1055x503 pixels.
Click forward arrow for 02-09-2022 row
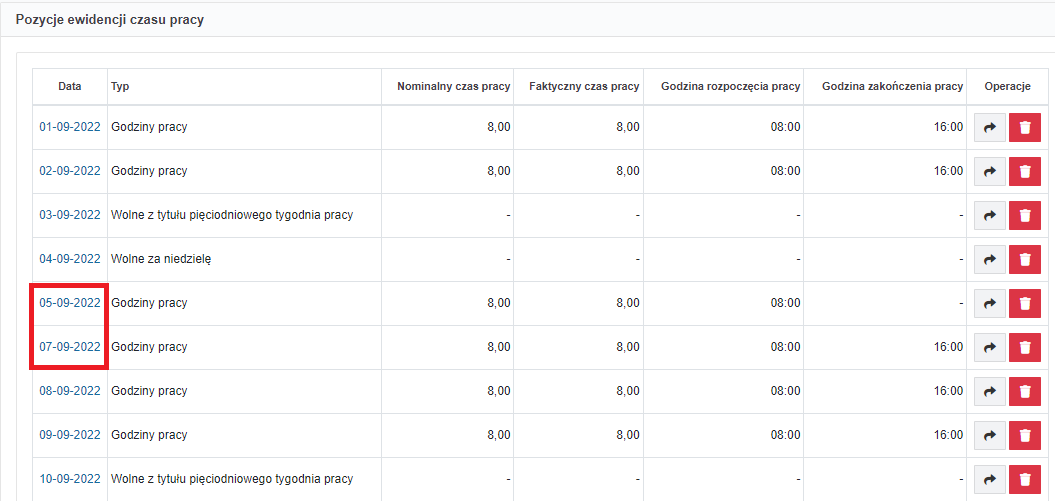[x=990, y=171]
